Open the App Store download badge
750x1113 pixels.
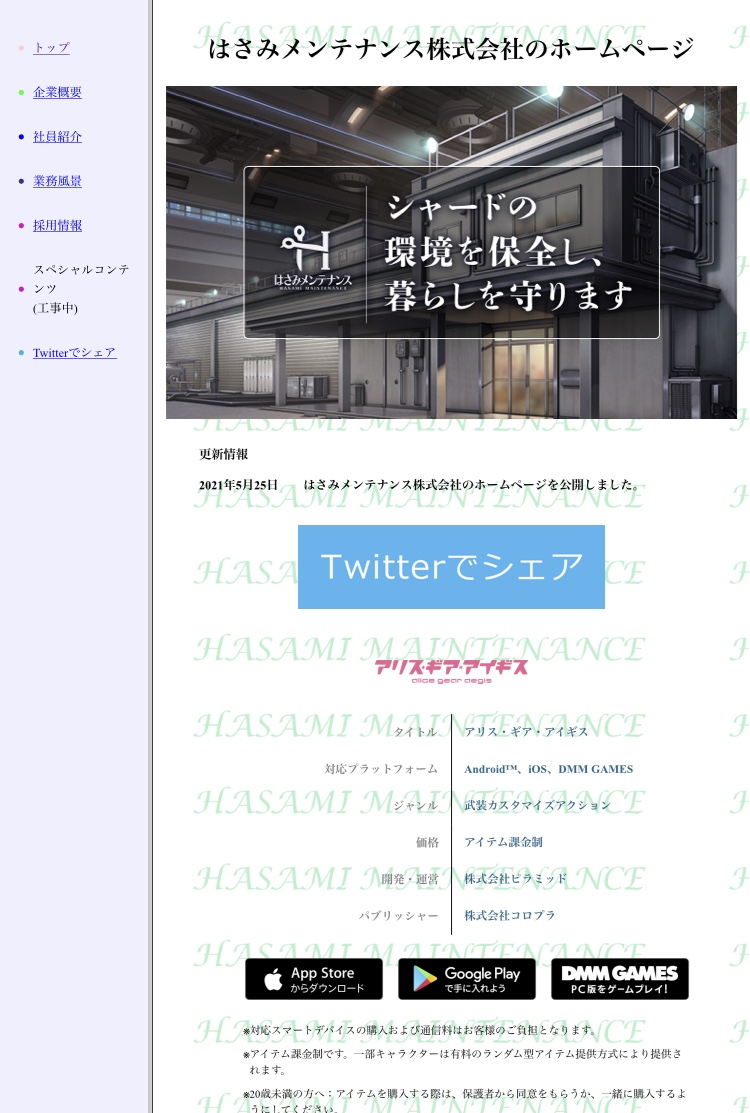314,979
